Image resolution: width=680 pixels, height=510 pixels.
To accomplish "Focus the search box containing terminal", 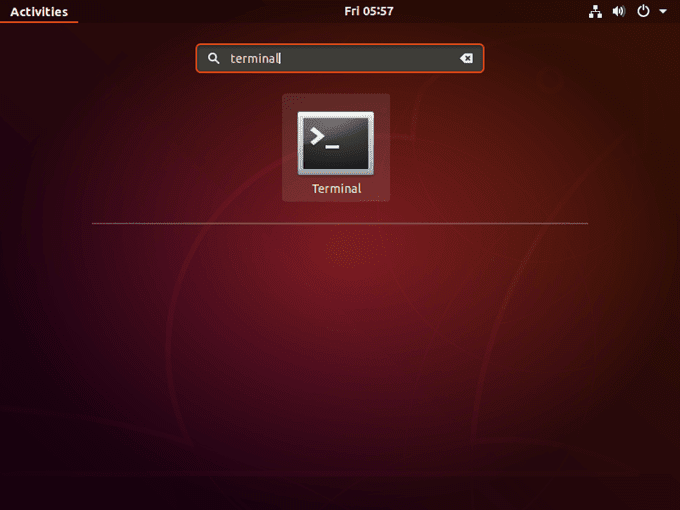I will tap(340, 58).
